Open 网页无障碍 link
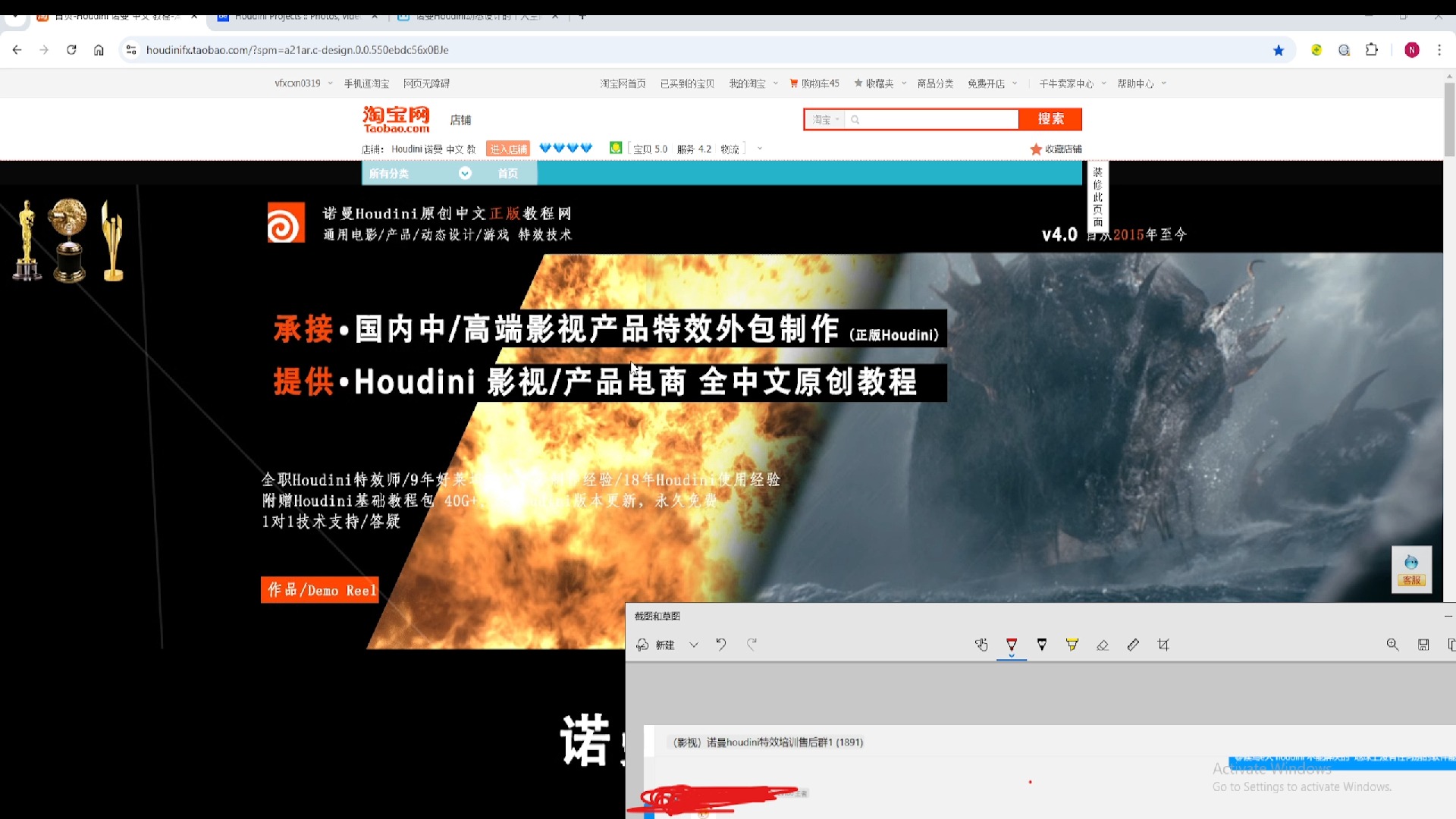1456x819 pixels. tap(426, 83)
